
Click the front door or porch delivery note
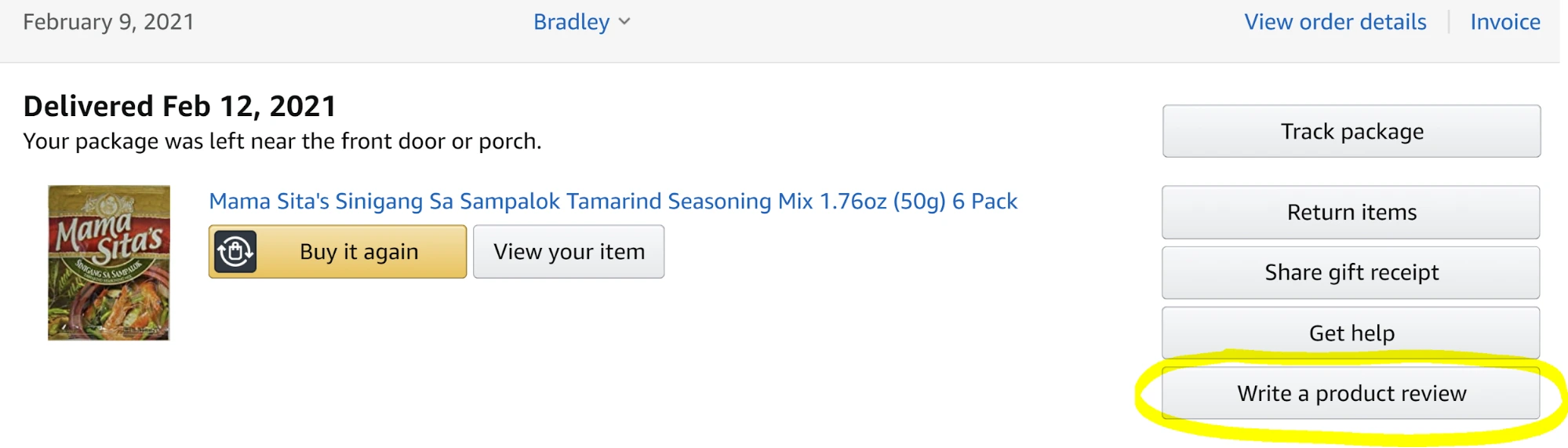(282, 141)
